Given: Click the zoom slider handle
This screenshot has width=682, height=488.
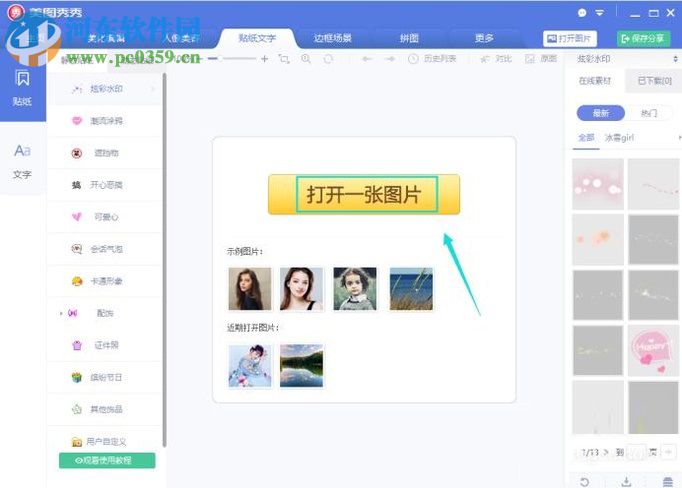Looking at the screenshot, I should [x=220, y=58].
